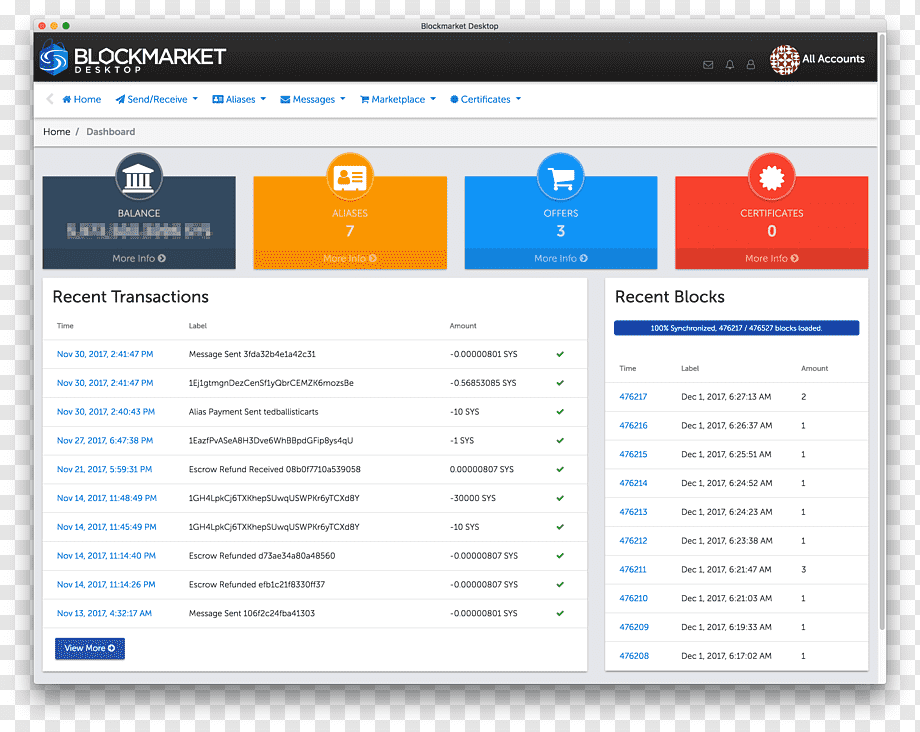Click the Aliases count 7
The width and height of the screenshot is (920, 732).
350,231
